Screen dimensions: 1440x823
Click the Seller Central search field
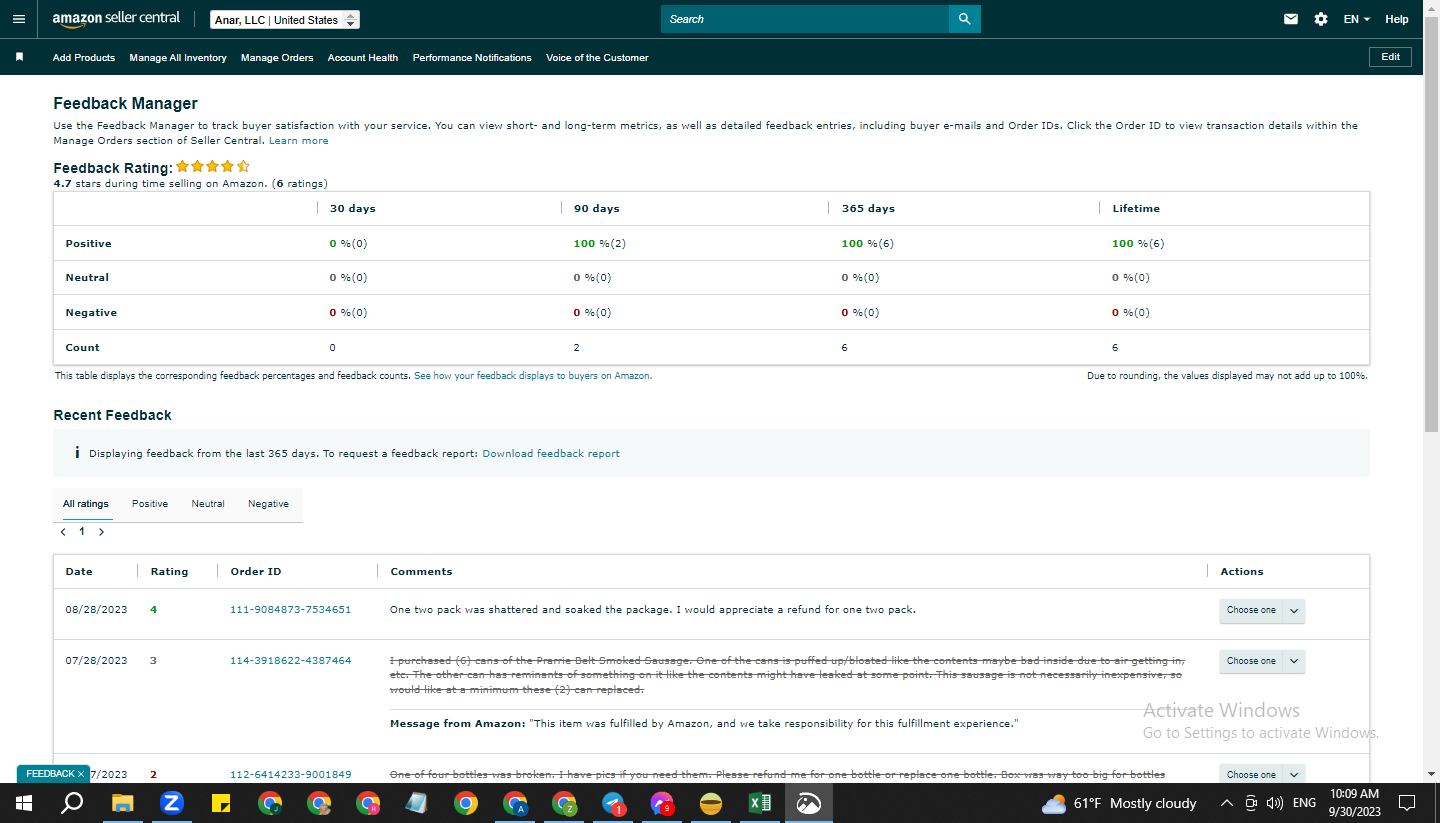tap(805, 19)
